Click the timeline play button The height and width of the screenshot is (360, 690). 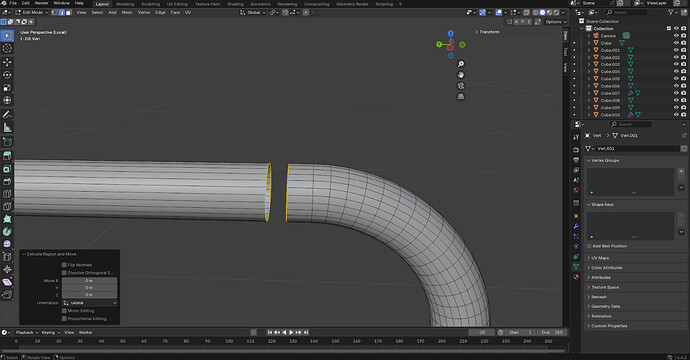pyautogui.click(x=291, y=332)
